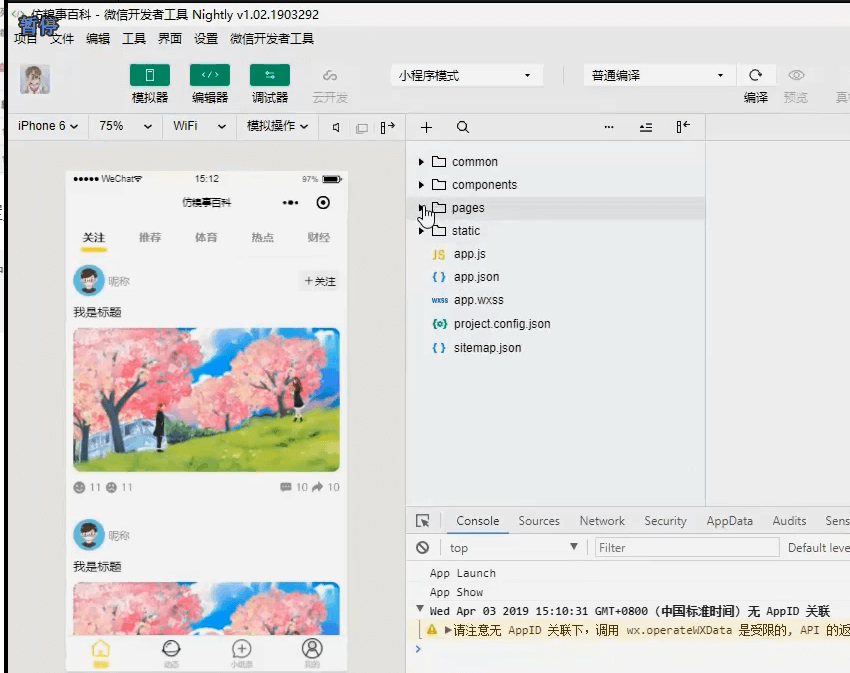Viewport: 850px width, 673px height.
Task: Toggle the 调试器 debugger panel button
Action: 269,75
